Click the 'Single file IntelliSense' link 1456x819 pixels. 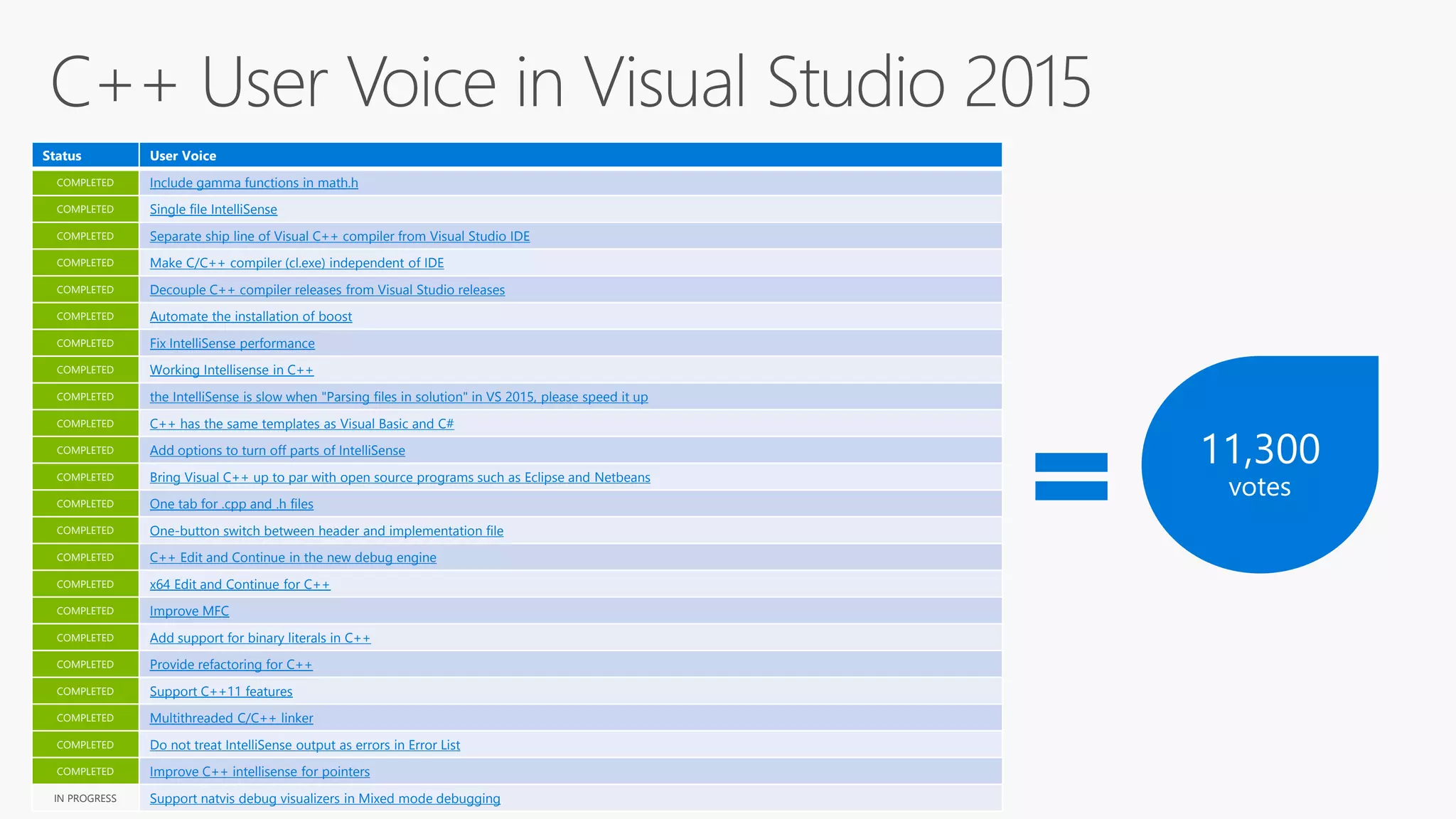pos(213,209)
